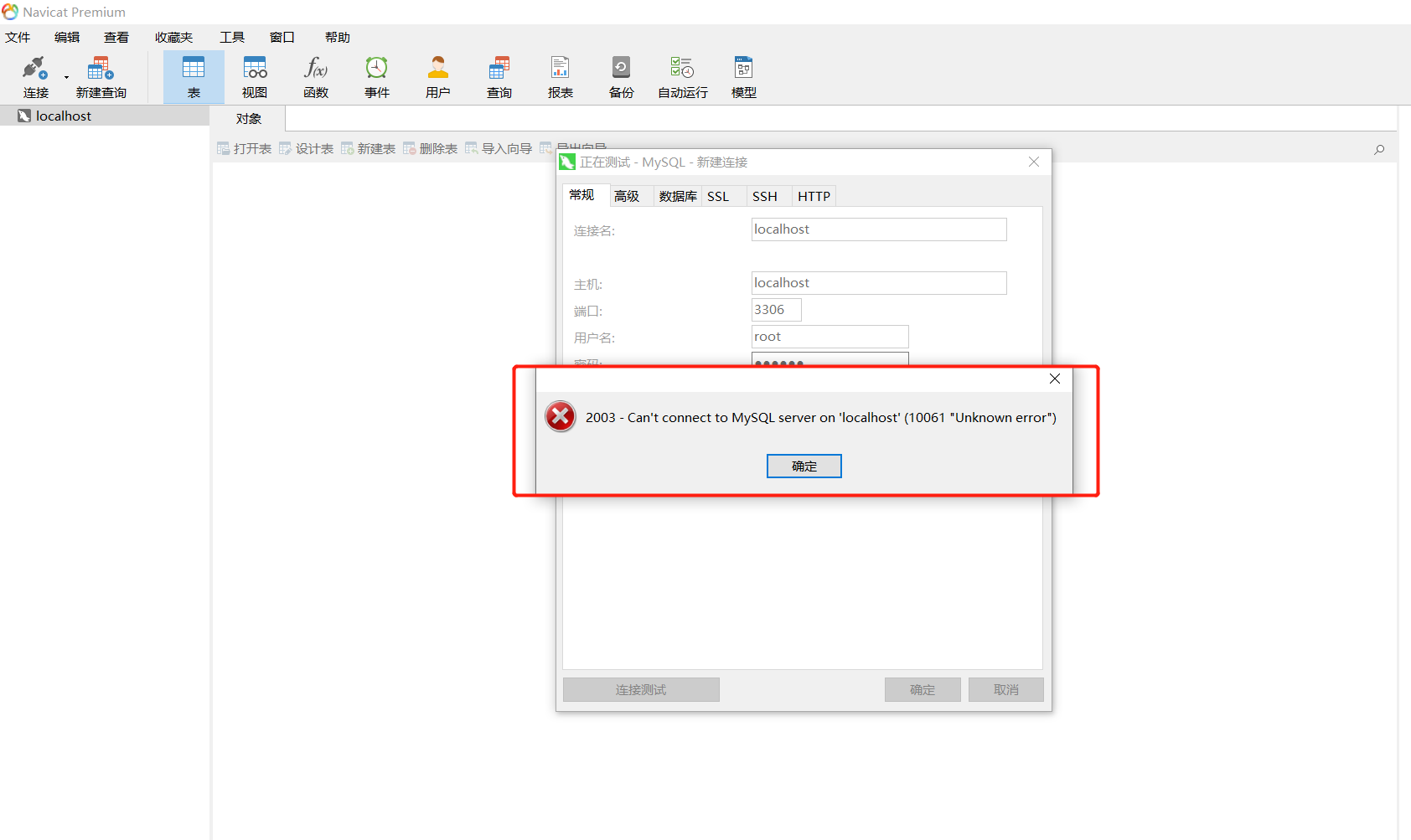Open the 窗口 window menu
Image resolution: width=1411 pixels, height=840 pixels.
click(x=282, y=37)
